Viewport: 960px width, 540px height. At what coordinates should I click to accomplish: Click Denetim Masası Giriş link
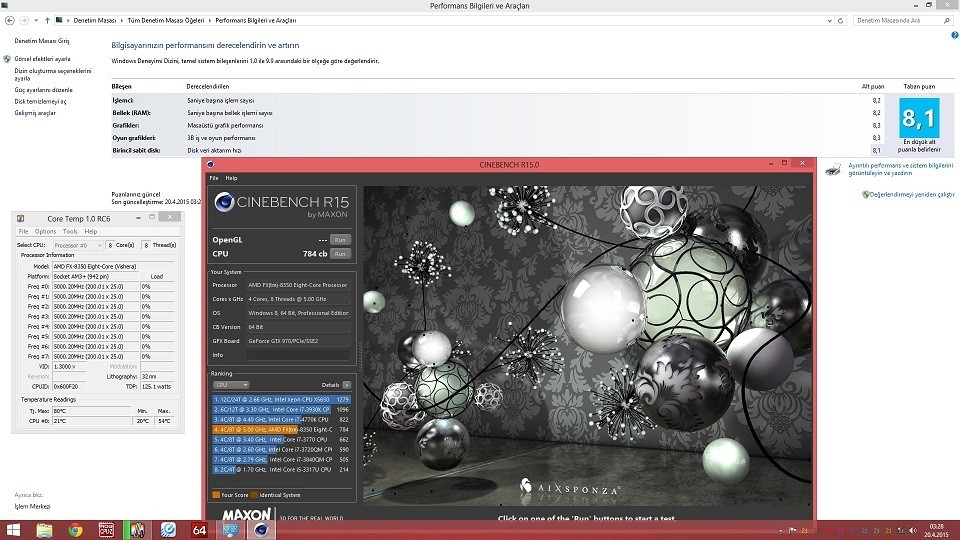tap(42, 41)
